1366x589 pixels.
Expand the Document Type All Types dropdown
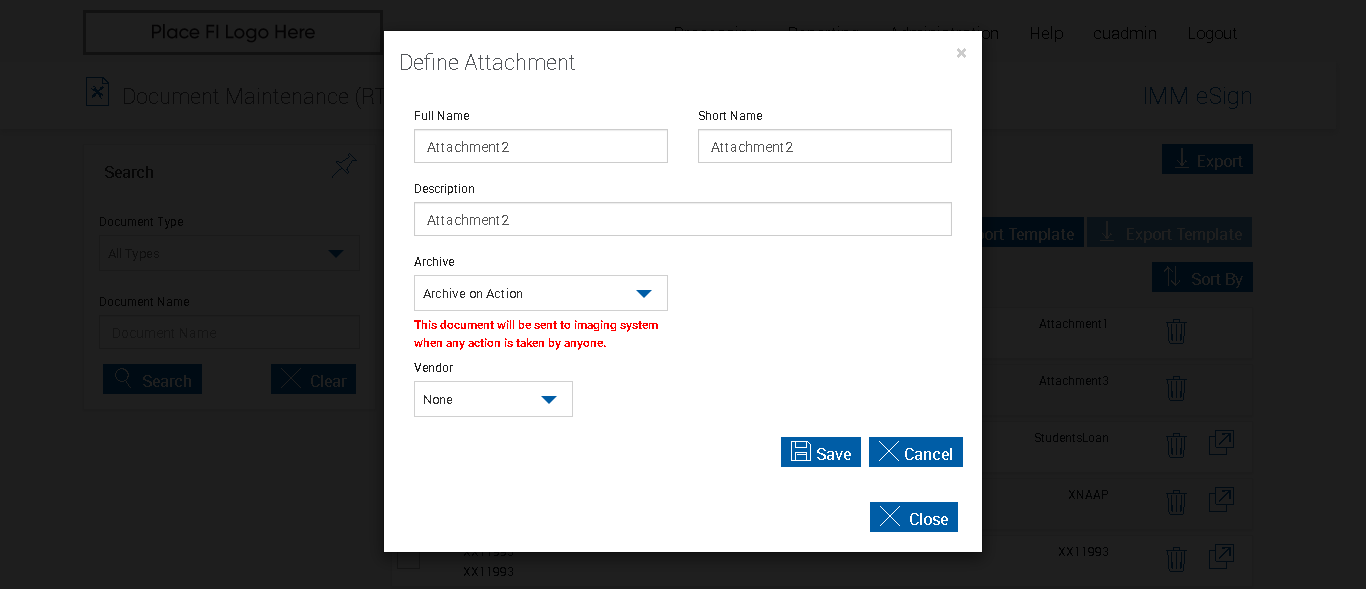click(229, 253)
